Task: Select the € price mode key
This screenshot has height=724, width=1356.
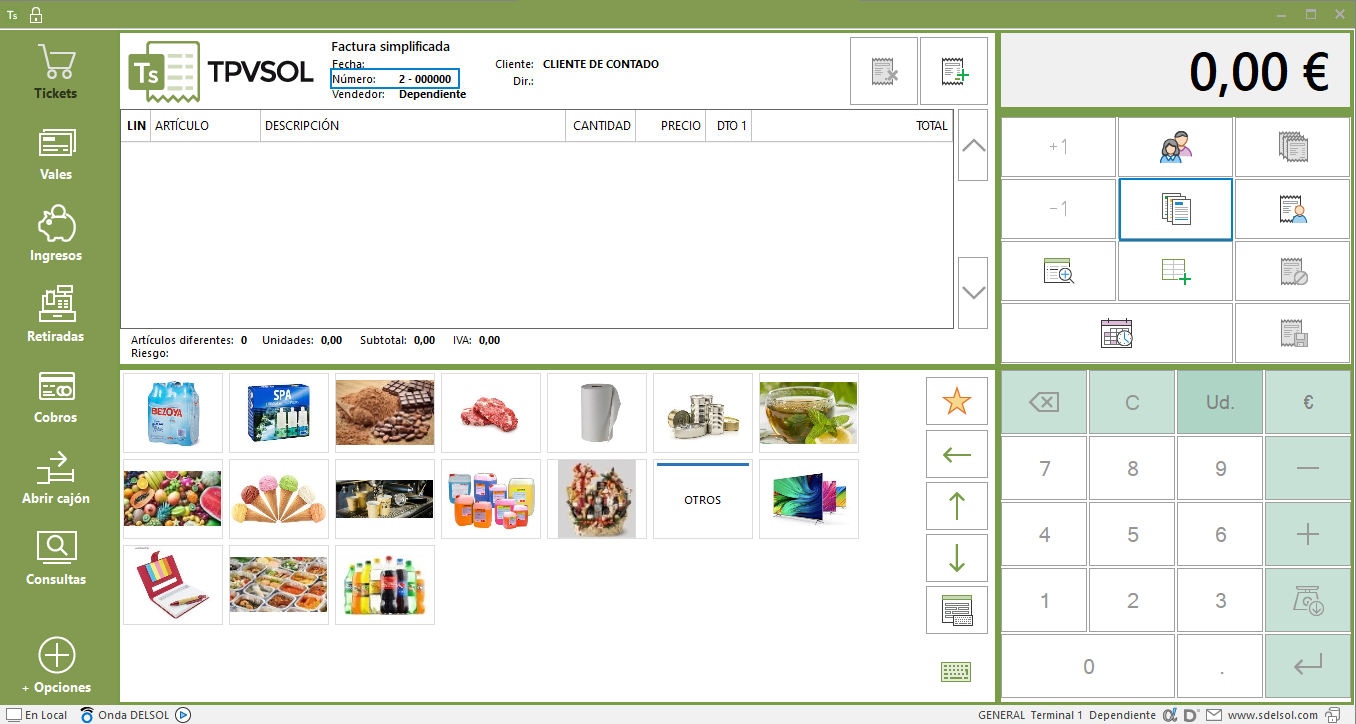Action: click(1308, 402)
